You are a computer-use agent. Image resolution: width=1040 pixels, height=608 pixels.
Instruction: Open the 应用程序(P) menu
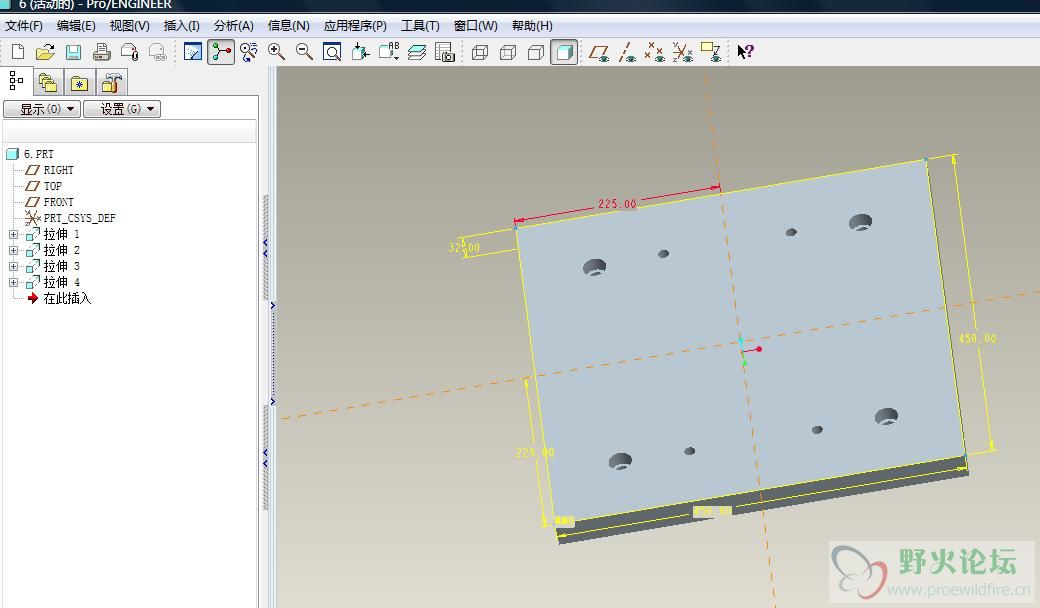coord(355,26)
